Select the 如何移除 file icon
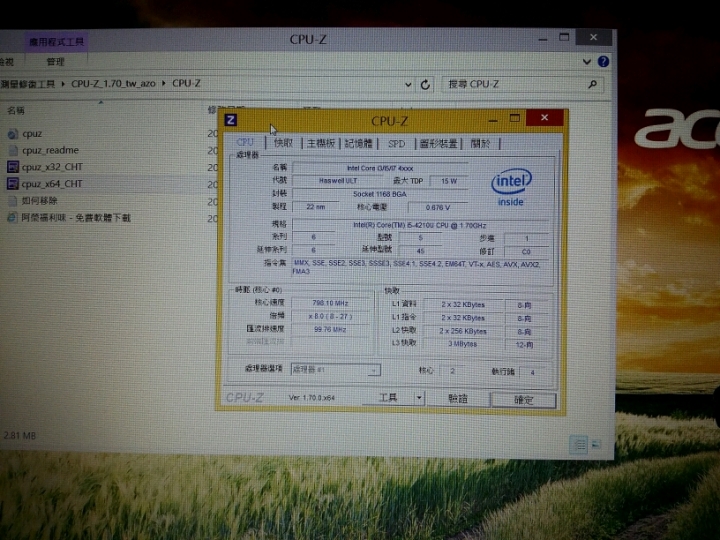This screenshot has width=720, height=540. [x=13, y=201]
